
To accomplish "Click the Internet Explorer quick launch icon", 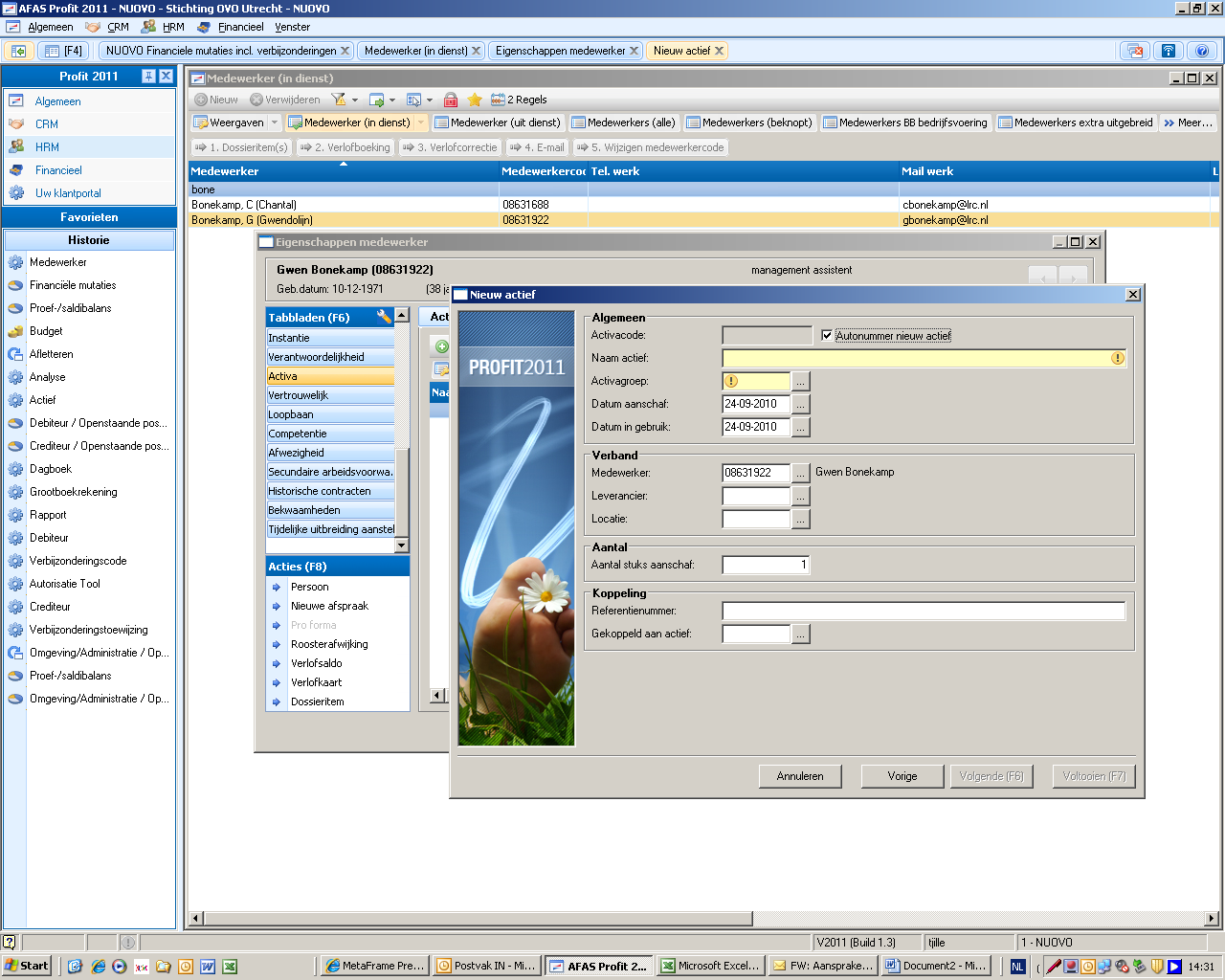I will pyautogui.click(x=98, y=967).
